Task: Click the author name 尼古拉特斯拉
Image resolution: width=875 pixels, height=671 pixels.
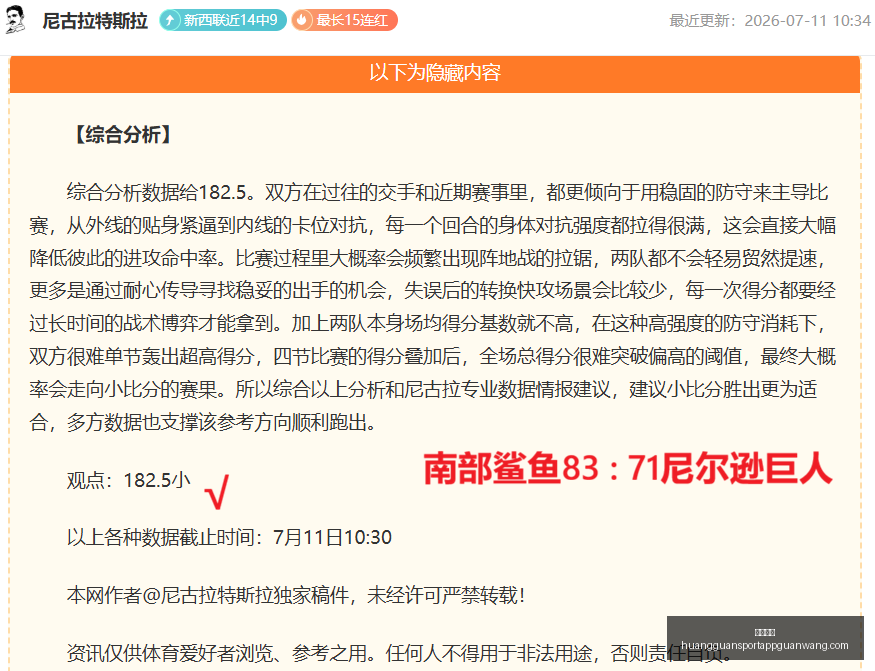Action: (95, 21)
